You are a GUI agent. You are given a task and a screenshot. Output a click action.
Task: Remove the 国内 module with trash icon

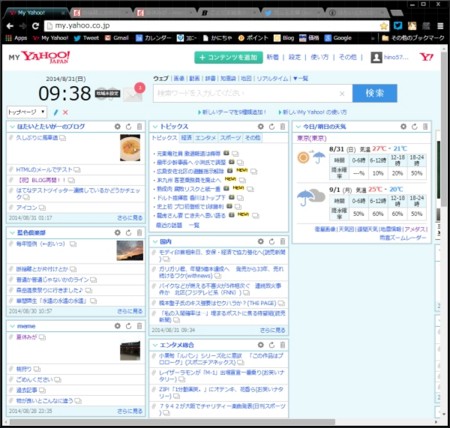coord(282,241)
